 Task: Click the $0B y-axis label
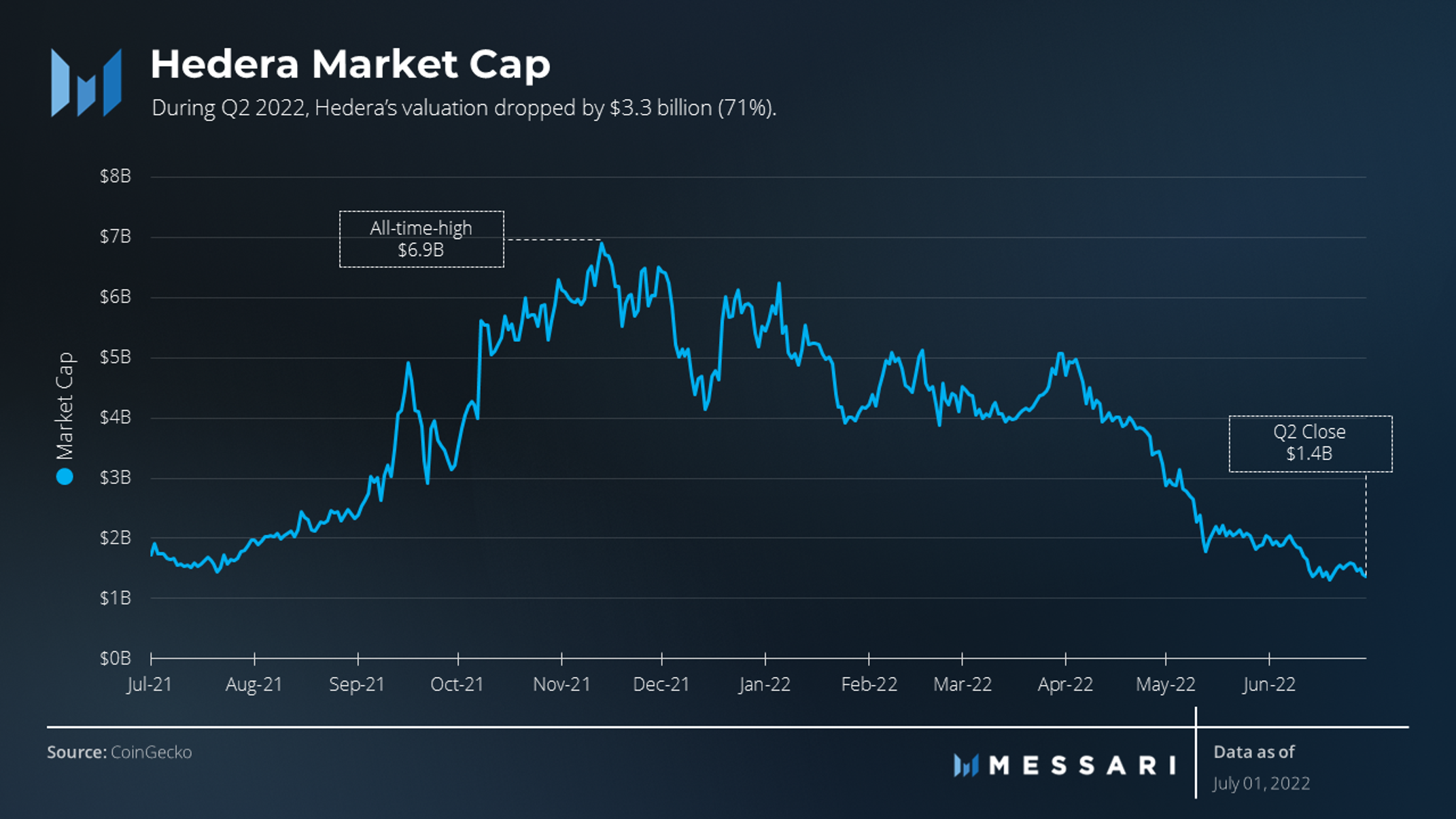[116, 658]
